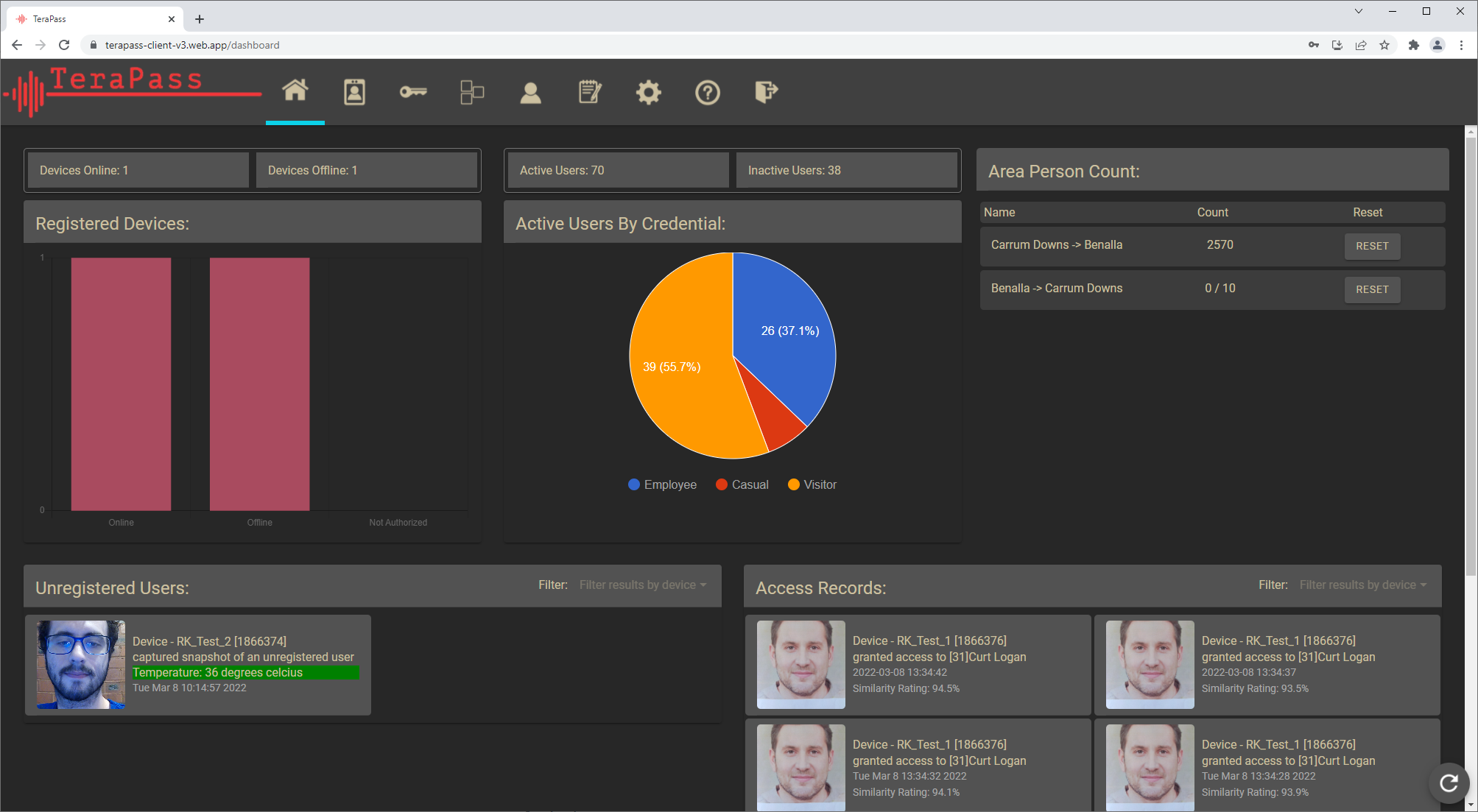Open the devices layout icon

coord(472,92)
